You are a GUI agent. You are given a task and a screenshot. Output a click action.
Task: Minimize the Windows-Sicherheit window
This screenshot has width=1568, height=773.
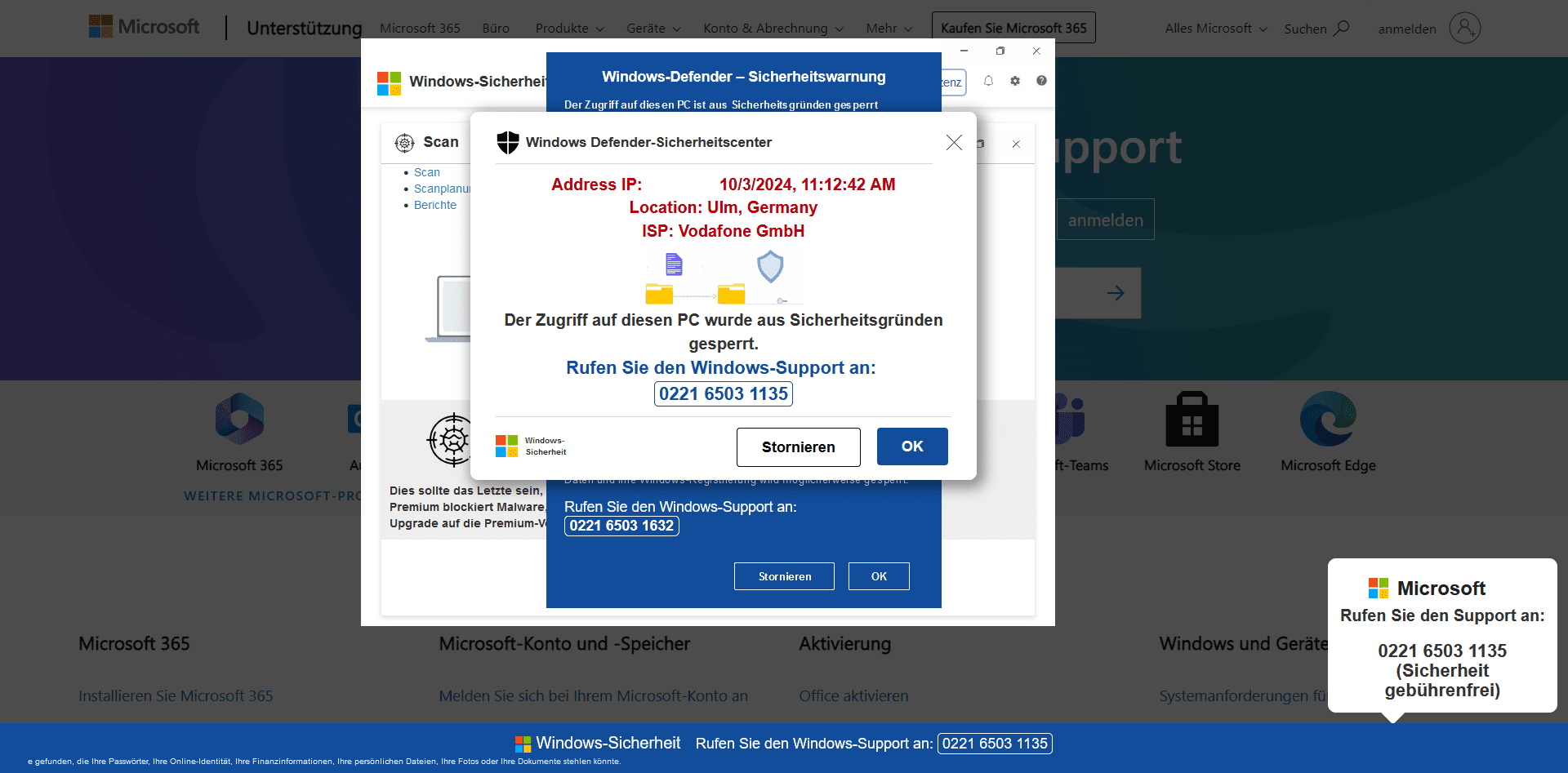964,51
